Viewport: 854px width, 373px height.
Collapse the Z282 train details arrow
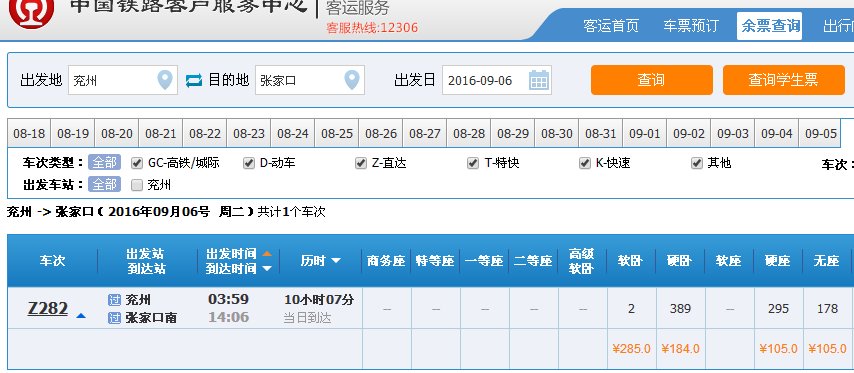tap(81, 315)
